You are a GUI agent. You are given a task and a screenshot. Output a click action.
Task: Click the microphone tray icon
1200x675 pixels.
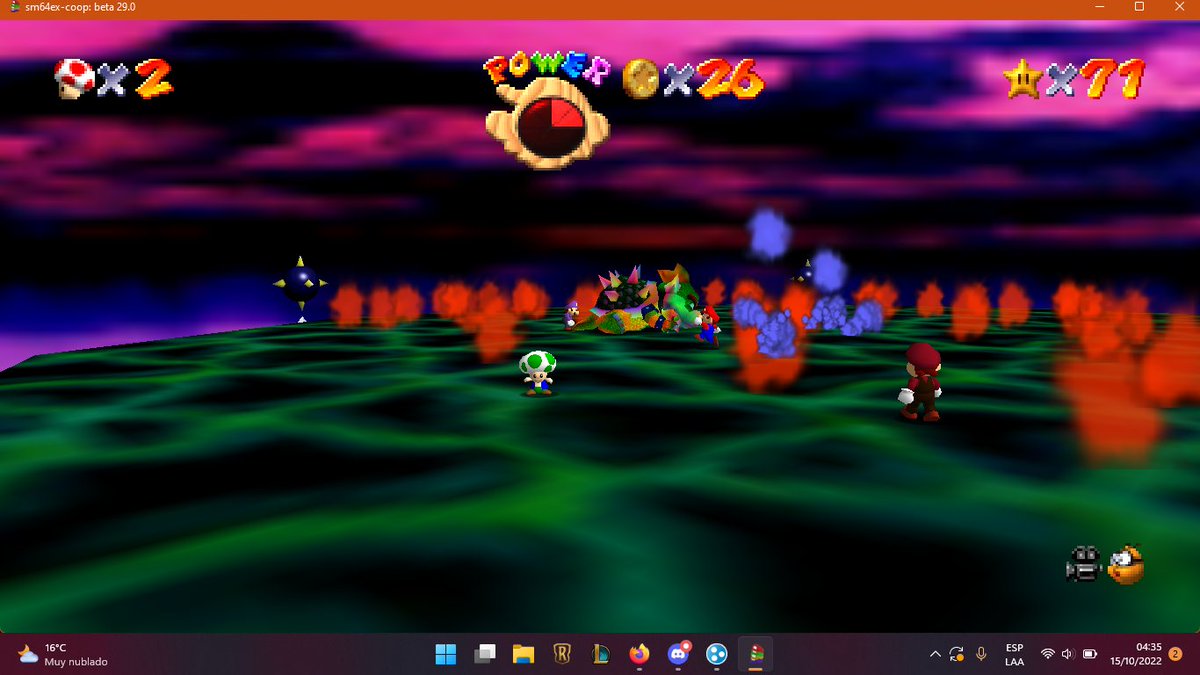coord(982,654)
